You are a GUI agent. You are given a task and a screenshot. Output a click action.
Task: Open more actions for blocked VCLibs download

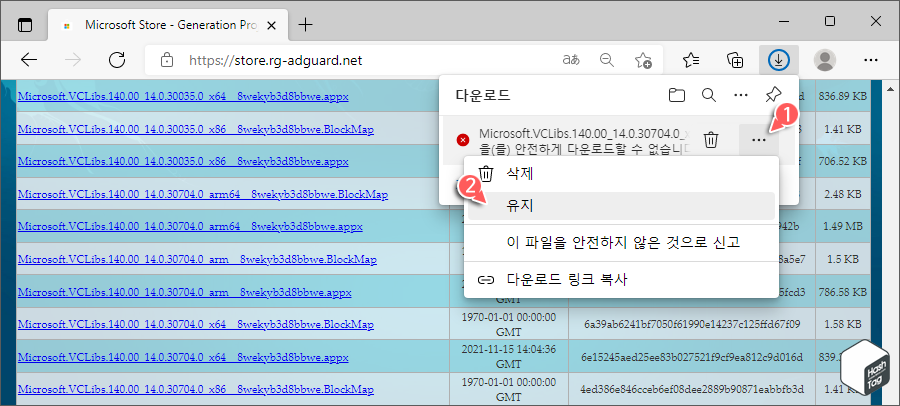pyautogui.click(x=758, y=140)
